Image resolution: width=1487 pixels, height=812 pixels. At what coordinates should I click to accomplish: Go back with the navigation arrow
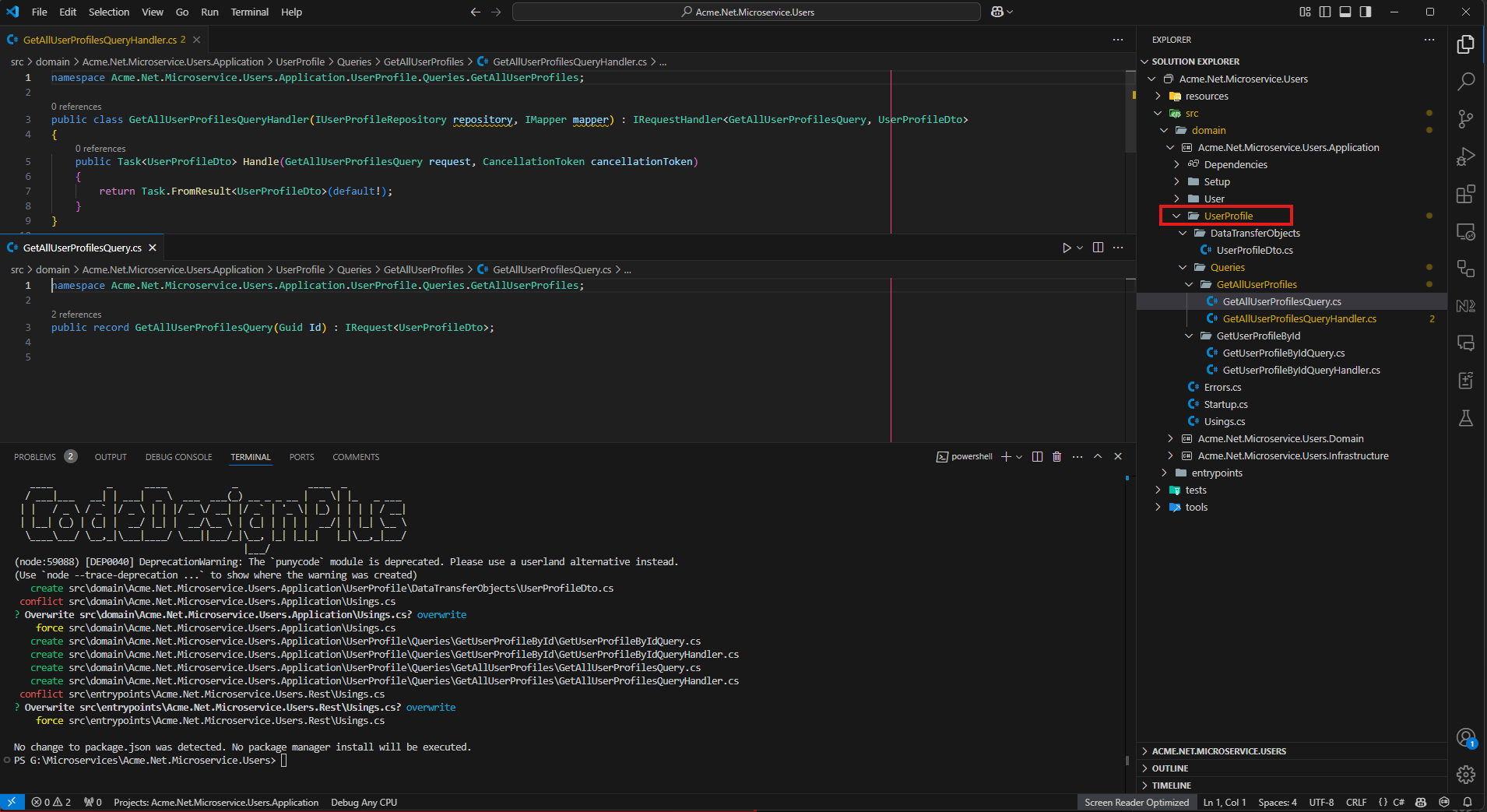[x=476, y=12]
